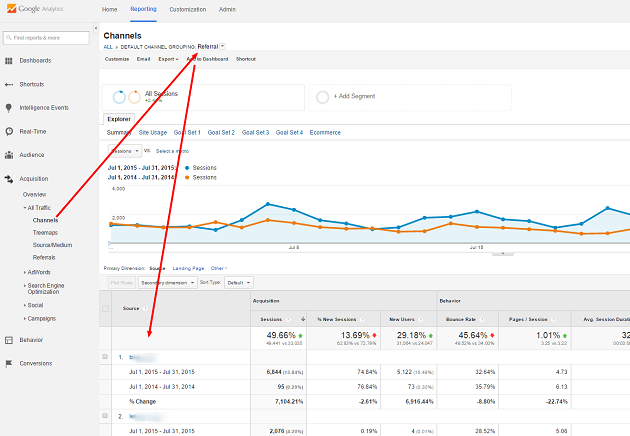Open the Export dropdown
The width and height of the screenshot is (630, 436).
pos(168,59)
